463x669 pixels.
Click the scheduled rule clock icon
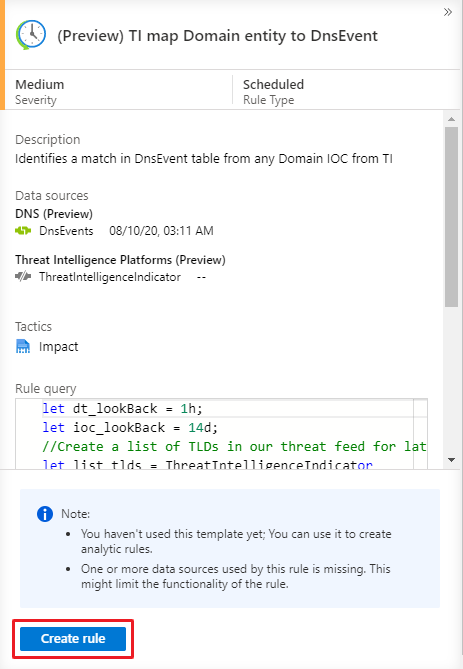[31, 35]
